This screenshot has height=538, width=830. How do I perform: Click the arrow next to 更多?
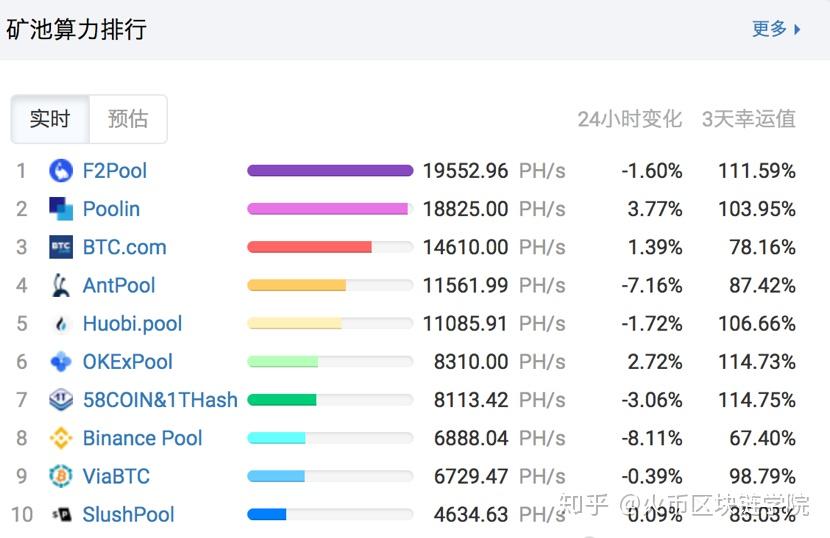coord(797,29)
